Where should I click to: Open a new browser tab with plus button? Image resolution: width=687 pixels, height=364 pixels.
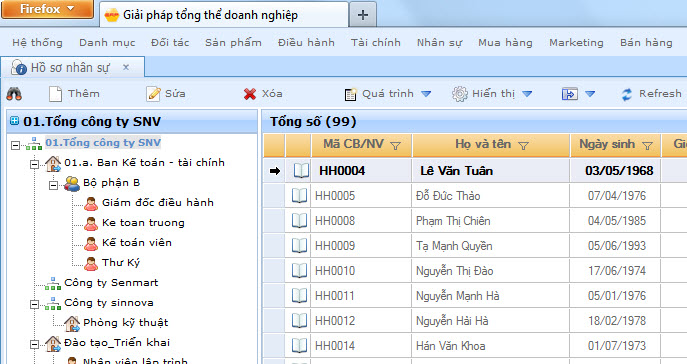click(362, 15)
